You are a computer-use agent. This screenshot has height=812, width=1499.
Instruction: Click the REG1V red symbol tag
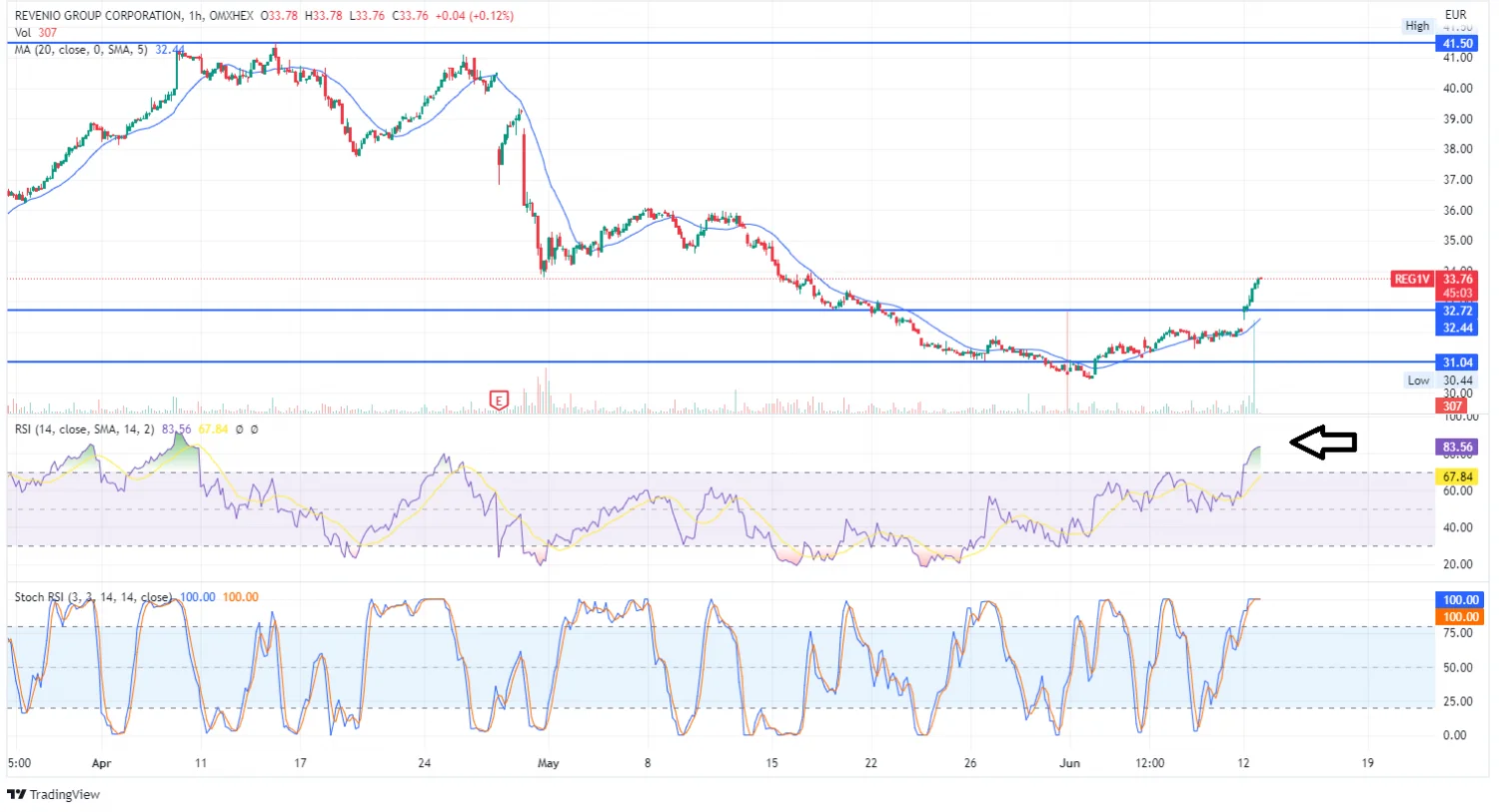1411,280
